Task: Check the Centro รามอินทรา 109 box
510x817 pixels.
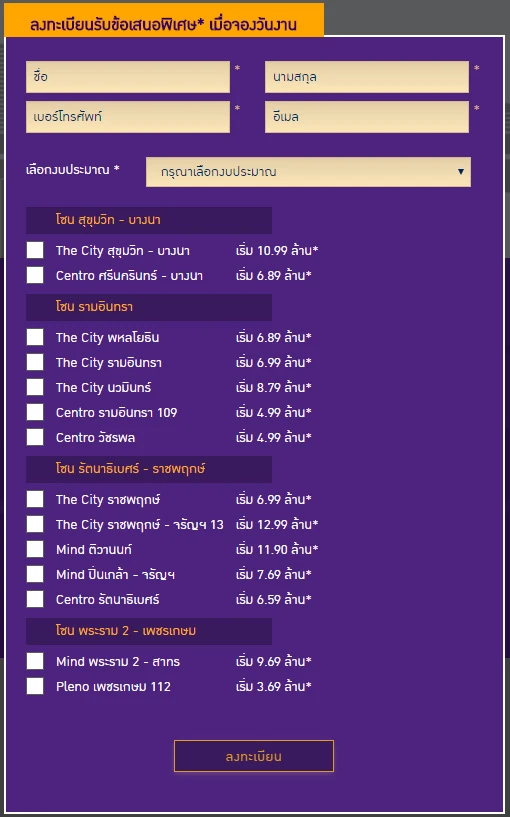Action: click(x=35, y=412)
